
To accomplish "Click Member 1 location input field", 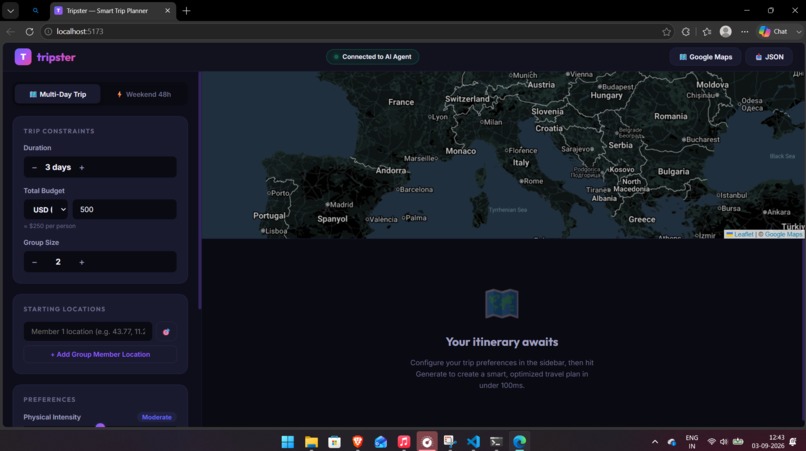I will pos(88,332).
